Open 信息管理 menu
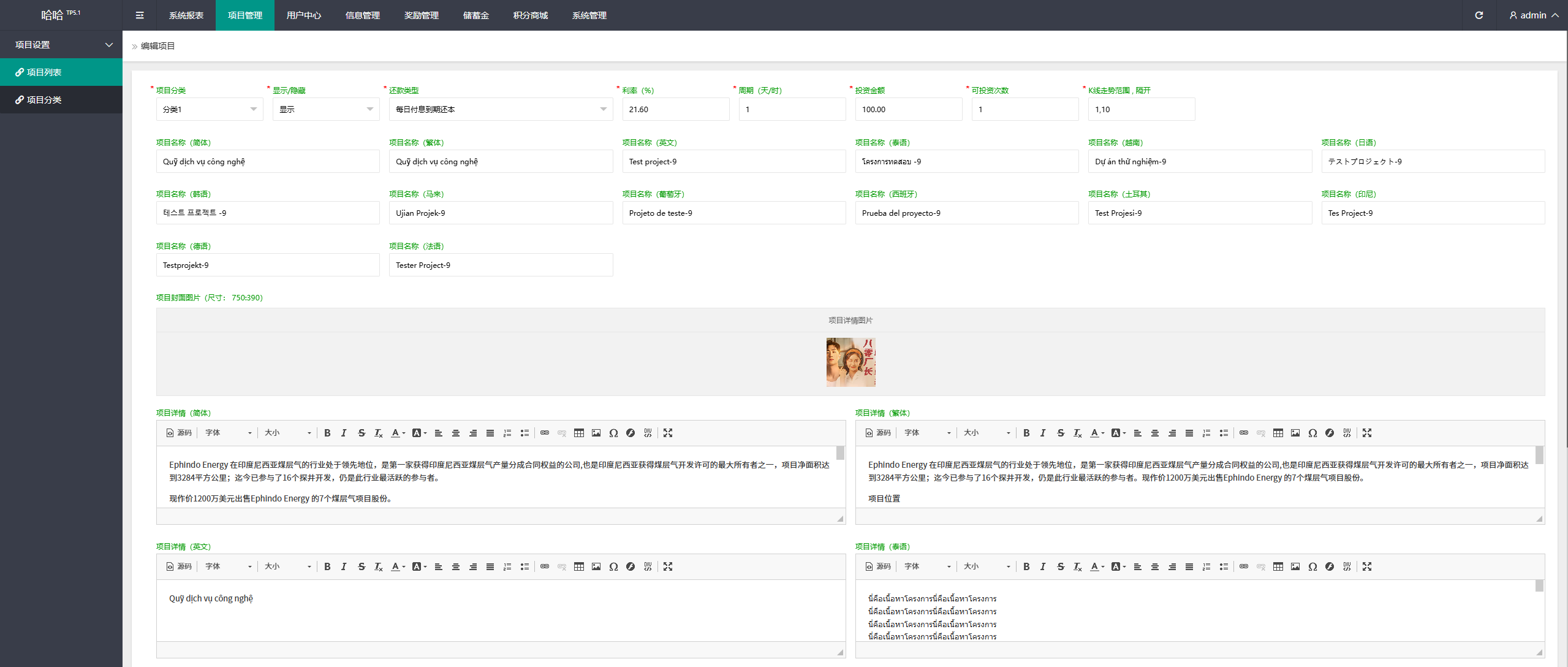 [x=363, y=15]
